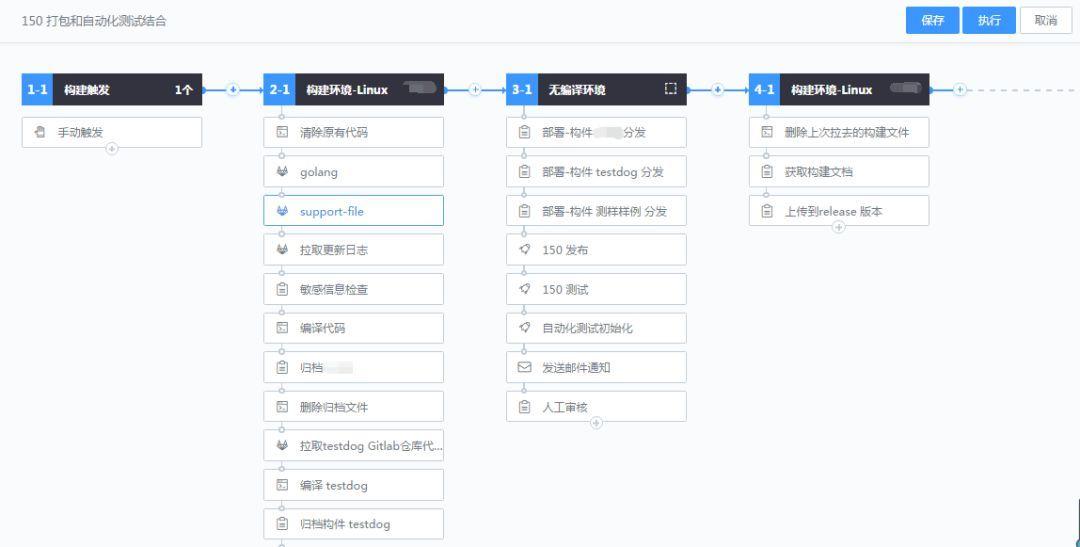The height and width of the screenshot is (547, 1080).
Task: Add a task below 人工审核
Action: pyautogui.click(x=596, y=422)
